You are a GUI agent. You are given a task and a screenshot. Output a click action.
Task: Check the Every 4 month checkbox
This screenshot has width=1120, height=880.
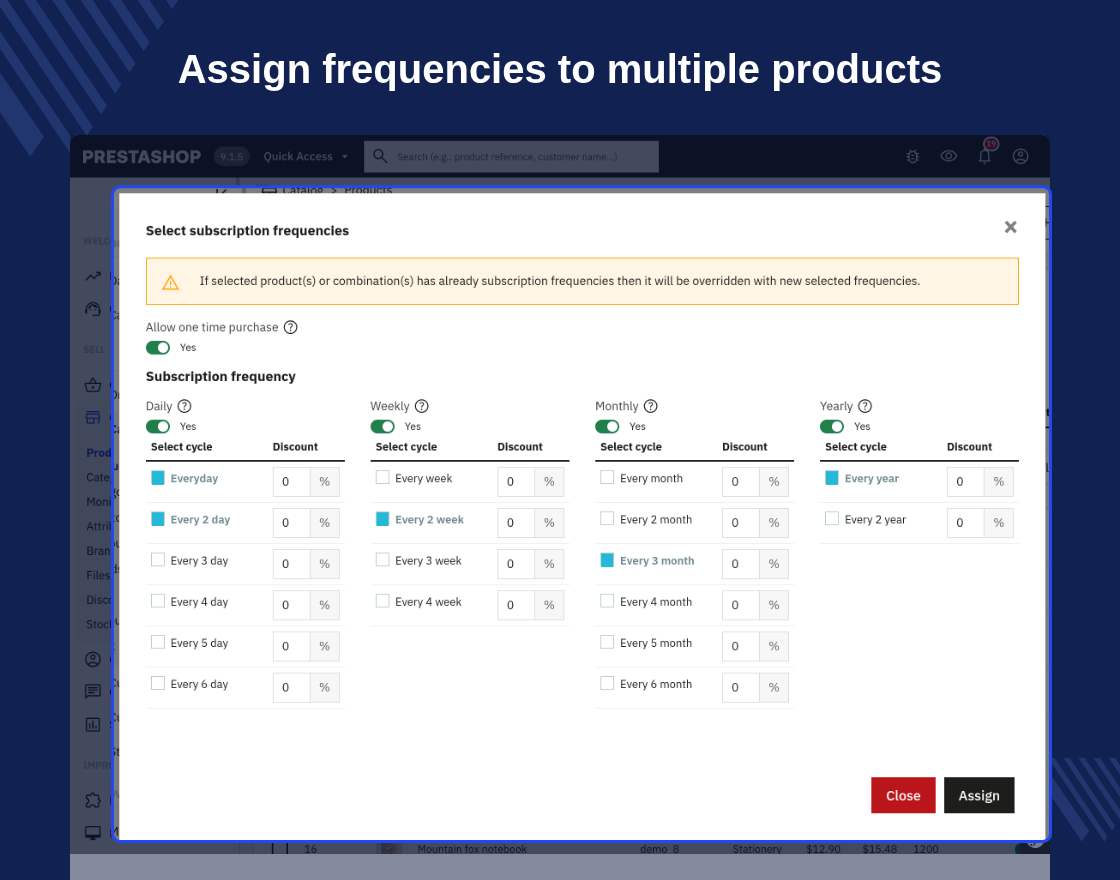click(x=607, y=601)
